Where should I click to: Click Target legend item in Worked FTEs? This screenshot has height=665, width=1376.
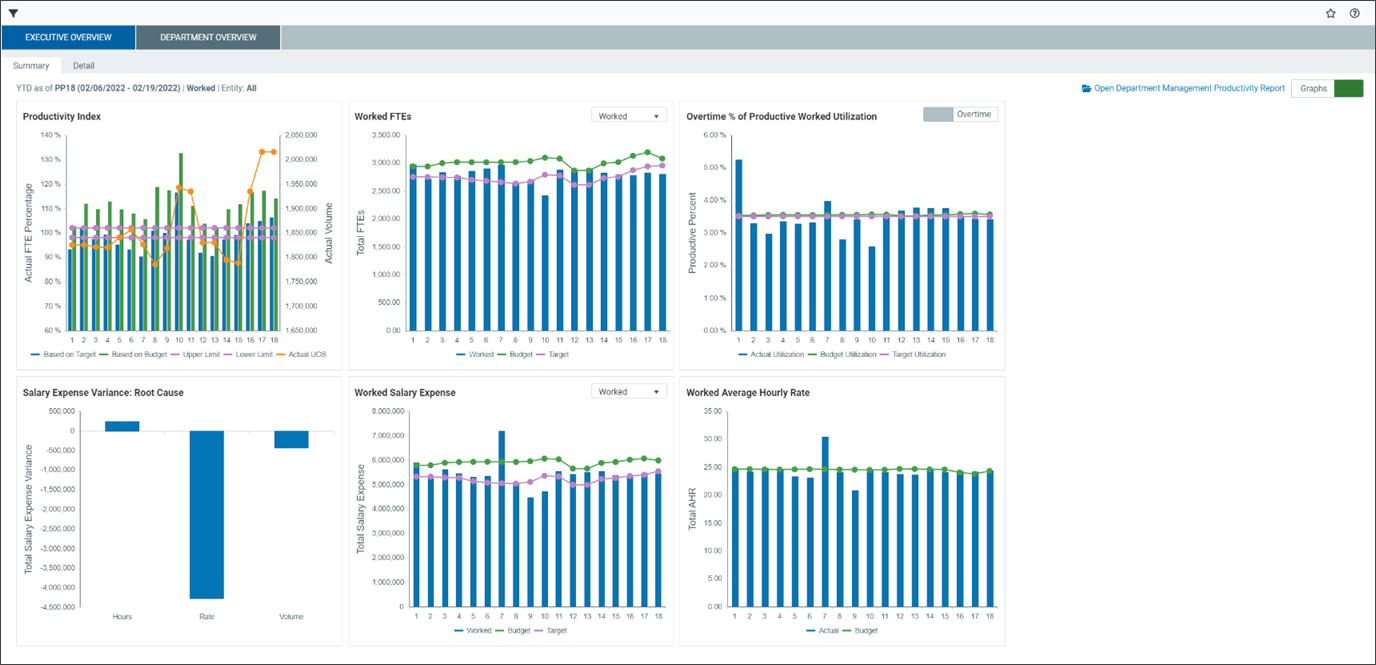pos(552,354)
